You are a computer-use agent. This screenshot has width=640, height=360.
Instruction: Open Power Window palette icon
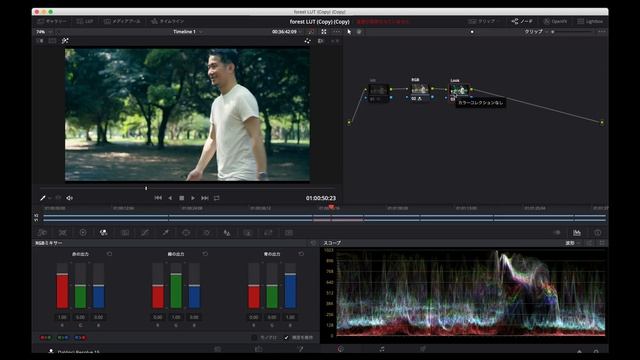pos(186,233)
